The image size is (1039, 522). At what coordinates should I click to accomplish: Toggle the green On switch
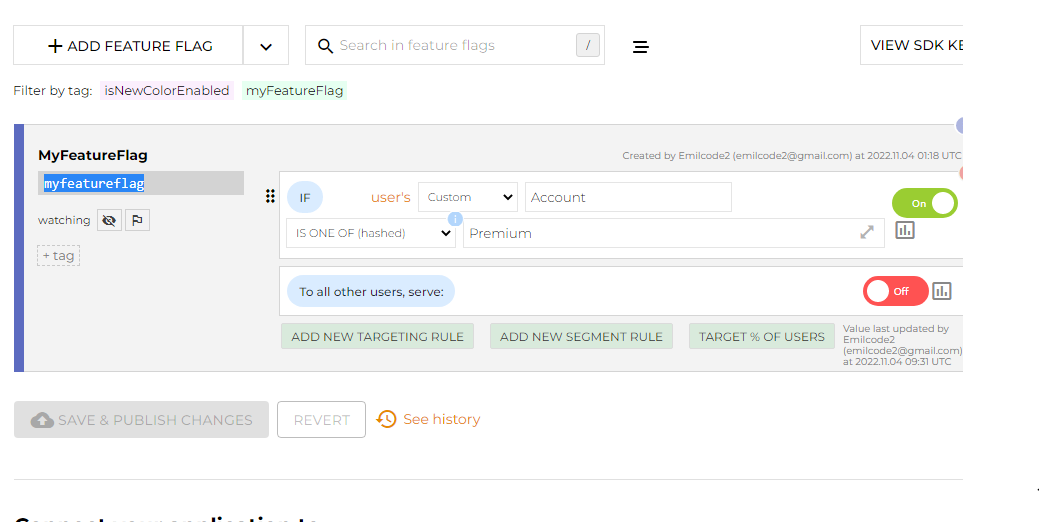(924, 203)
